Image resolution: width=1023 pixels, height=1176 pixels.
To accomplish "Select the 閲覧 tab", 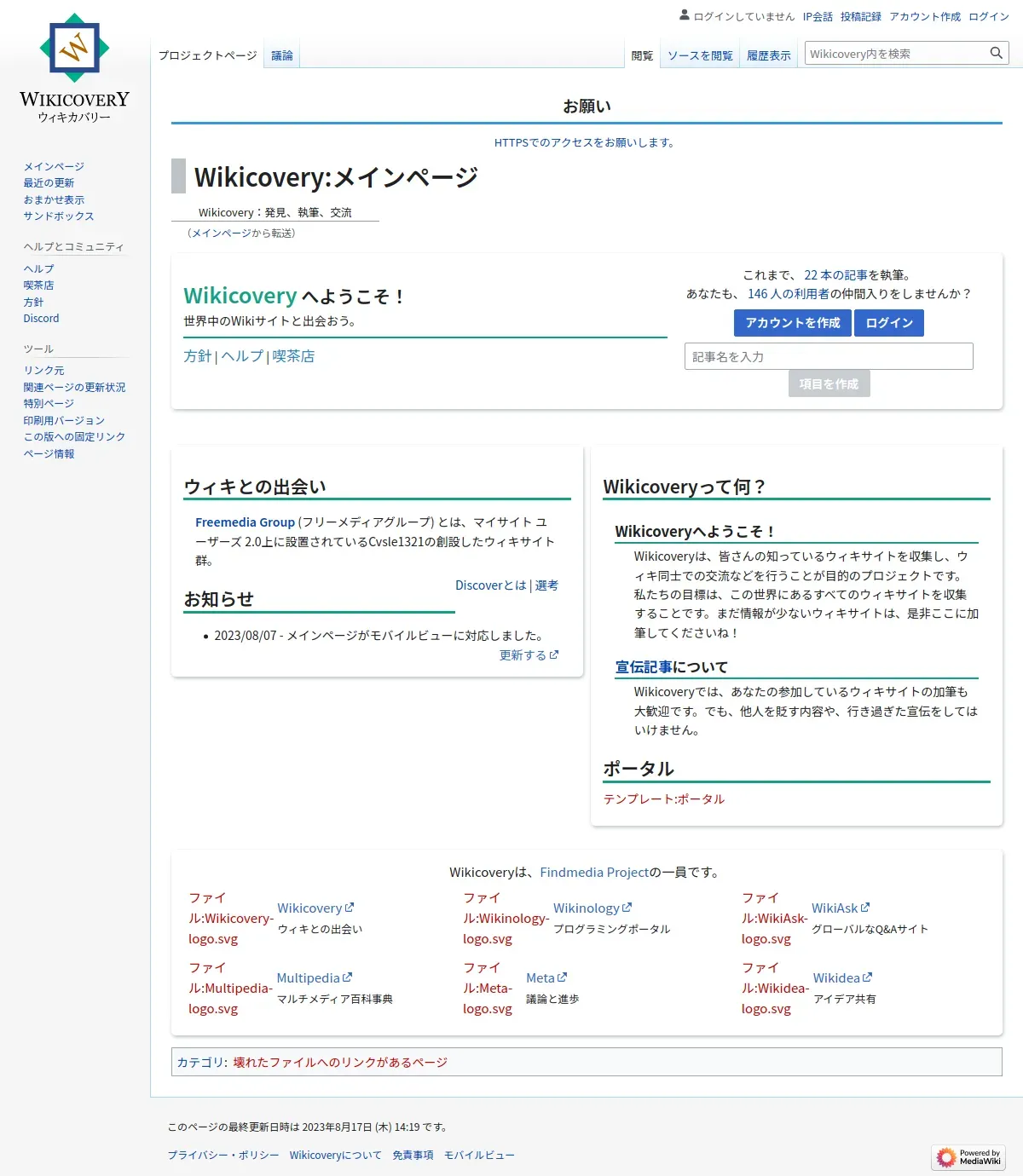I will point(642,55).
